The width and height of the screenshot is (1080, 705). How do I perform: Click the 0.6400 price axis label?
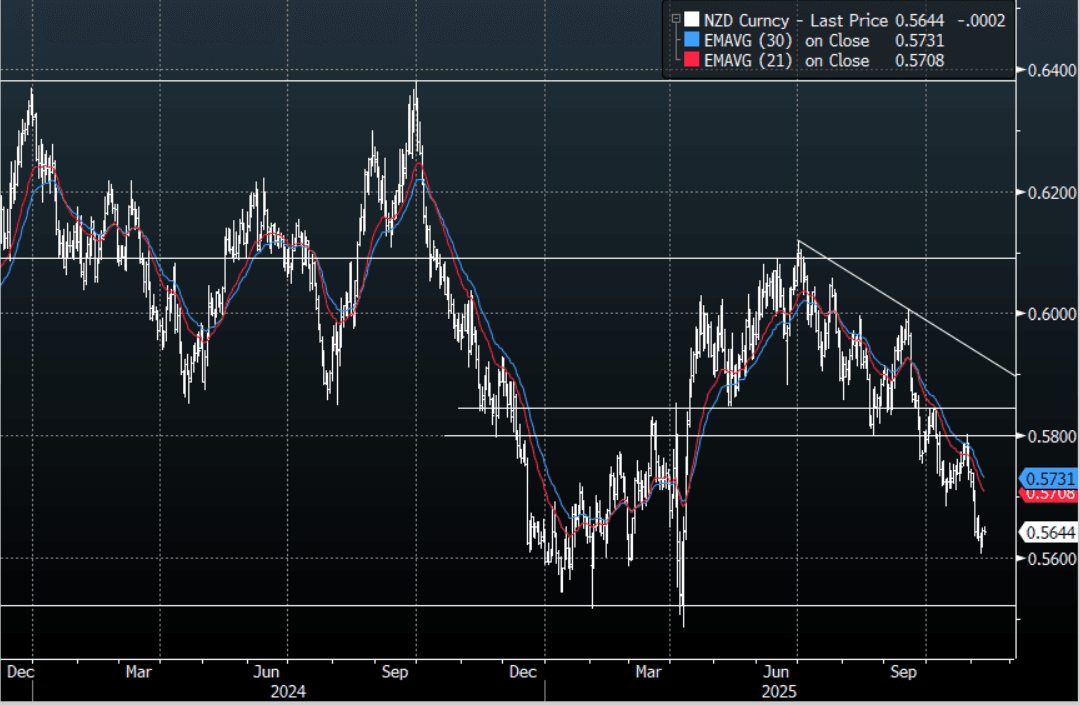coord(1051,70)
